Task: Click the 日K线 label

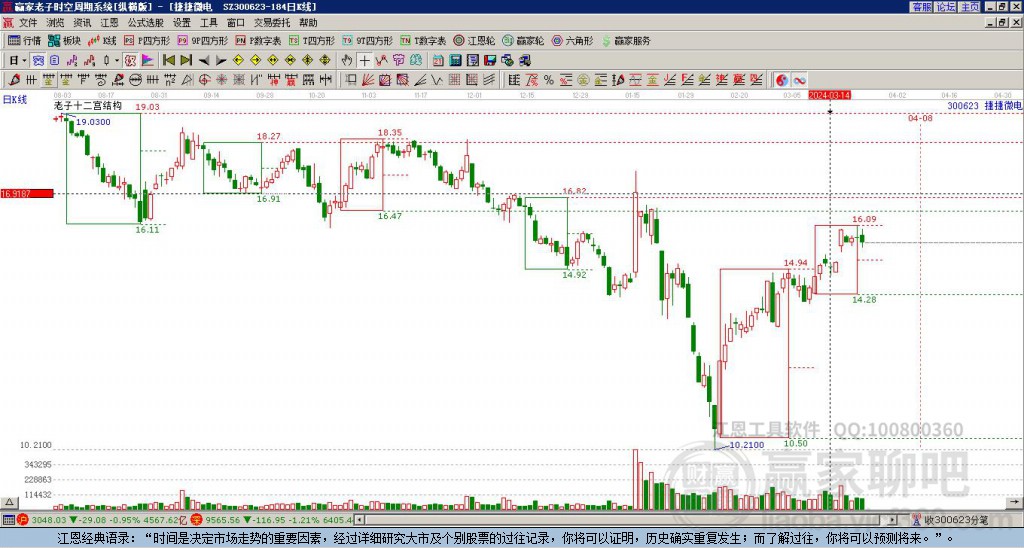Action: click(x=14, y=100)
